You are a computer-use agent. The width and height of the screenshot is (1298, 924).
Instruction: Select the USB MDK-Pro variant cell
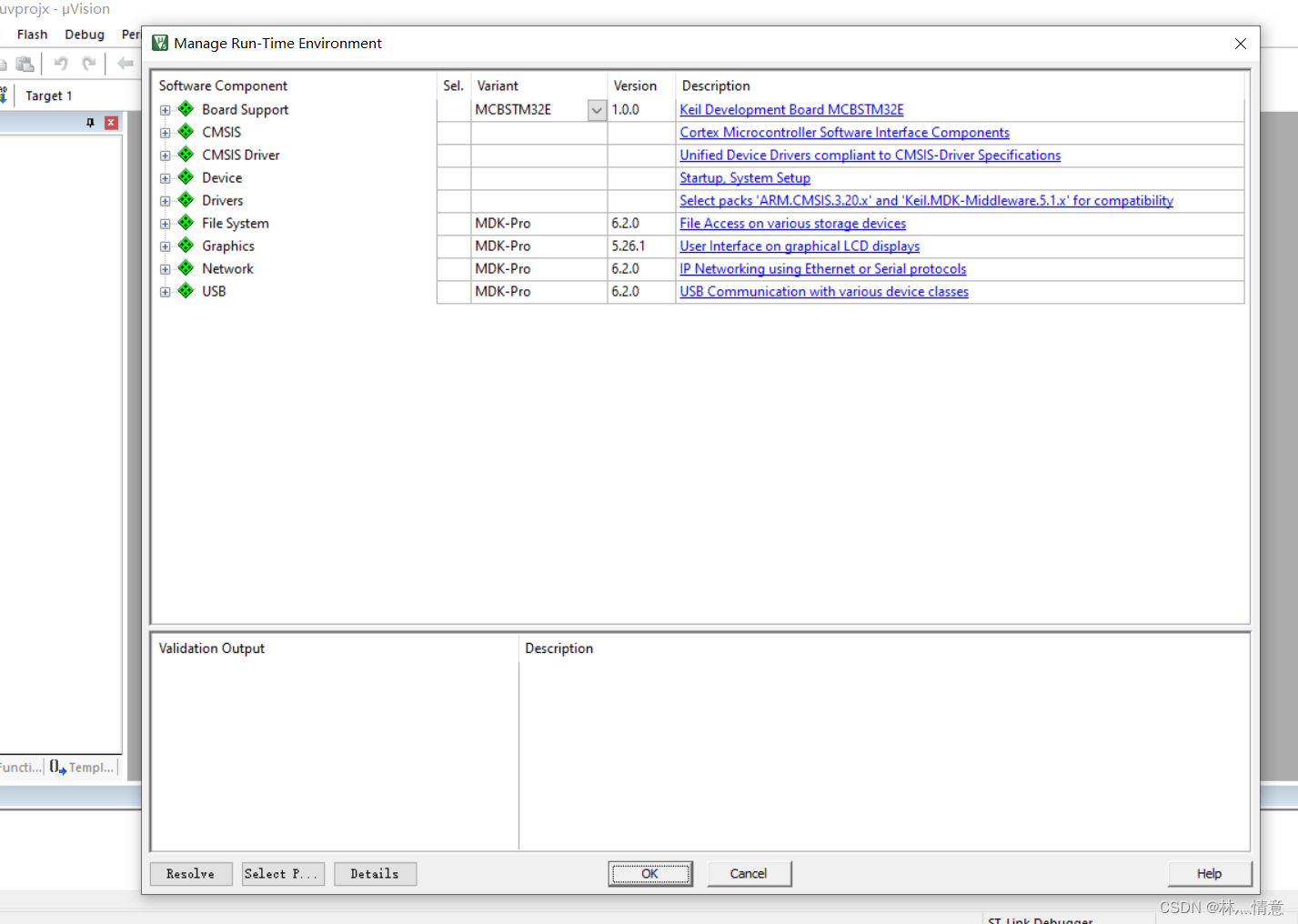pos(538,292)
